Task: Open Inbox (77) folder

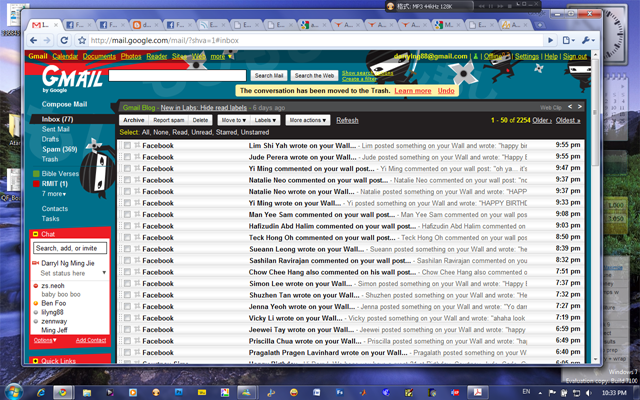Action: click(x=57, y=119)
